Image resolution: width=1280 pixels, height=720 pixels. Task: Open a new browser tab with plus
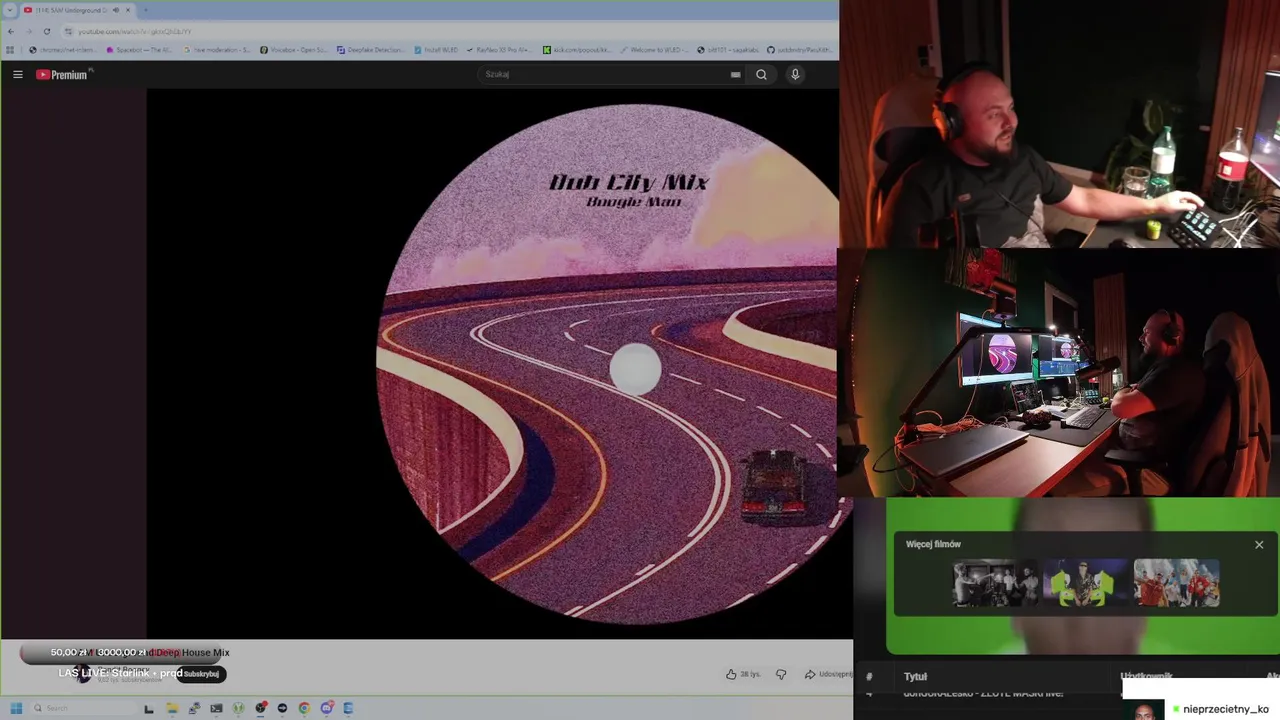146,10
